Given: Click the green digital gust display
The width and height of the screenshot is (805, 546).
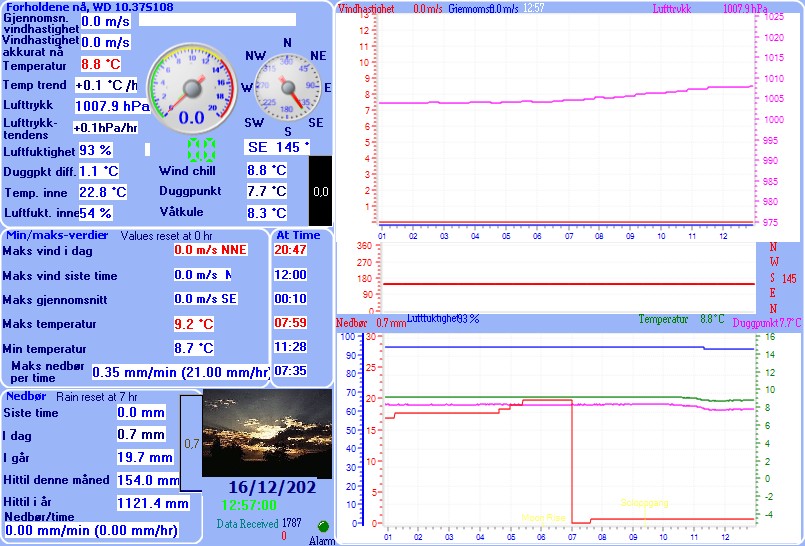Looking at the screenshot, I should [202, 151].
